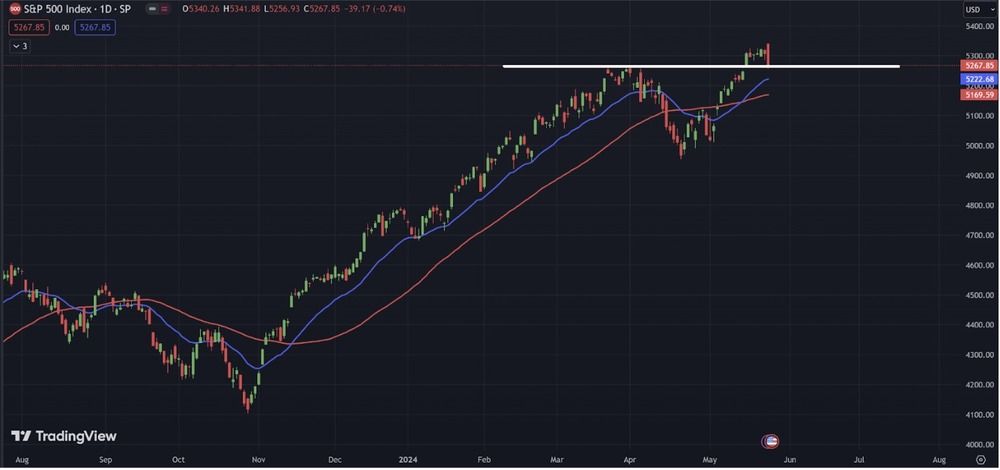Image resolution: width=1000 pixels, height=470 pixels.
Task: Click the red 5267.85 sell price button
Action: coord(27,27)
